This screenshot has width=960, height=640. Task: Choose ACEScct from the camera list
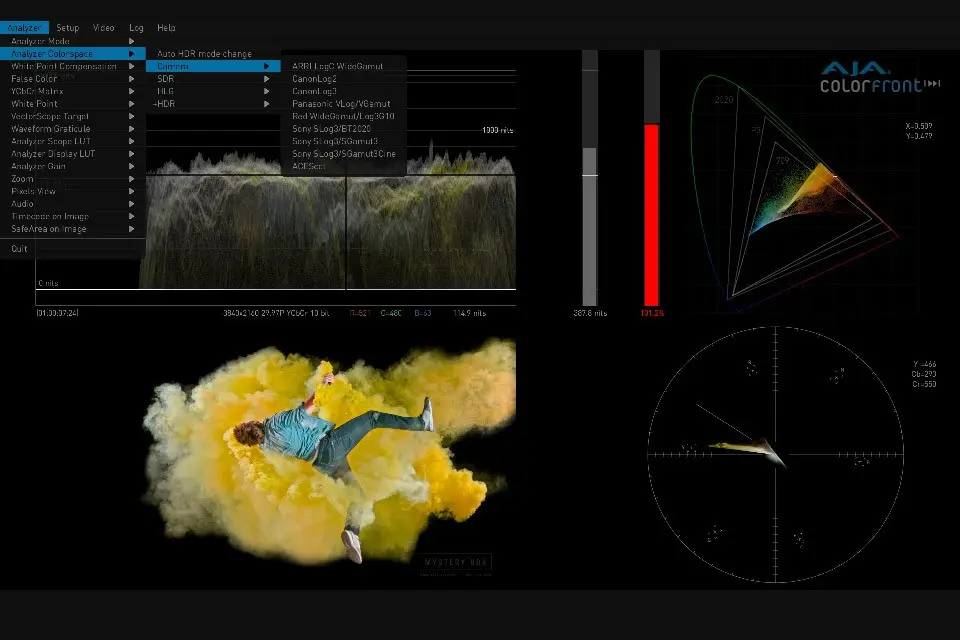[x=311, y=167]
